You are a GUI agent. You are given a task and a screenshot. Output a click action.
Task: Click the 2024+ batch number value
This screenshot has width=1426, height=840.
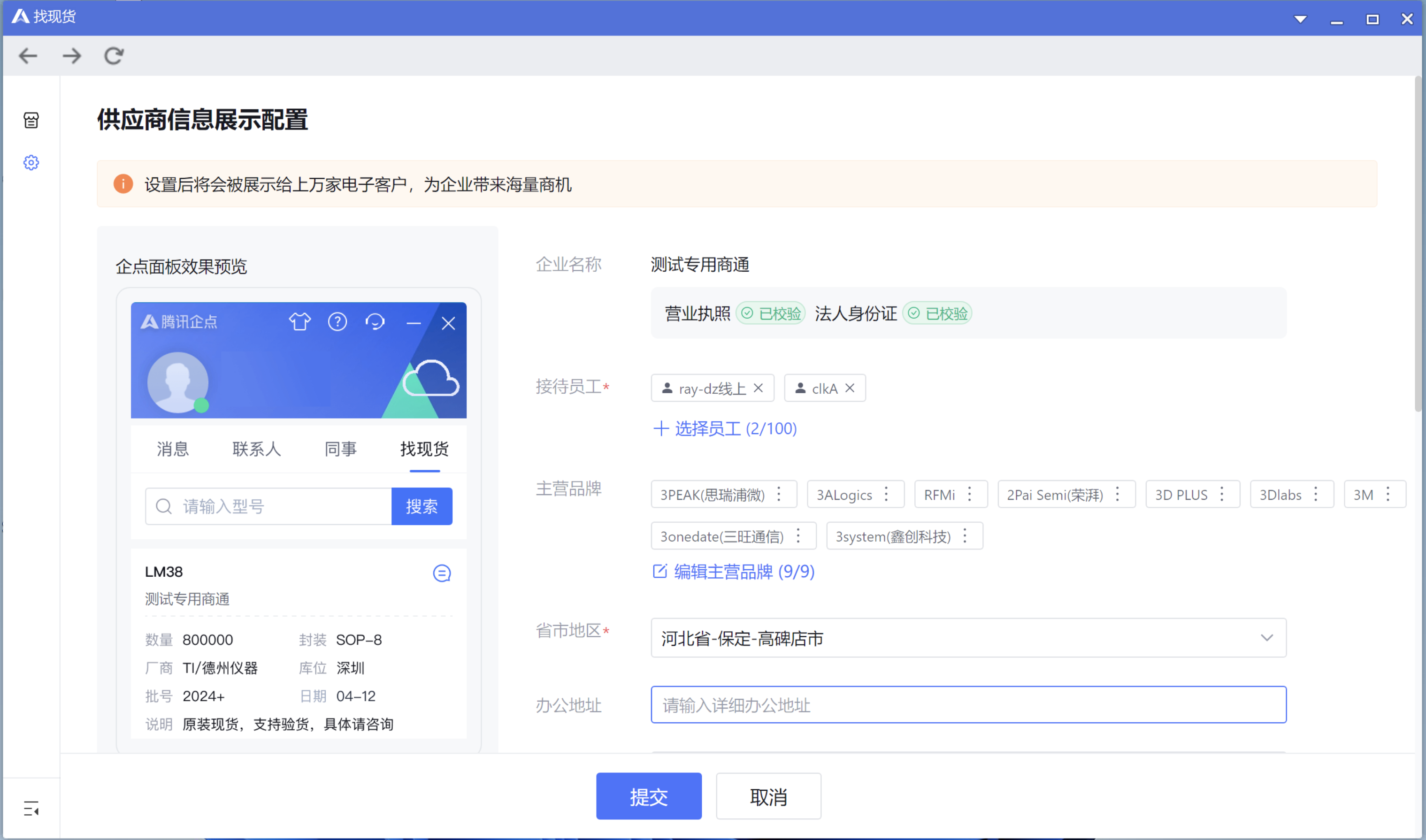[x=204, y=696]
